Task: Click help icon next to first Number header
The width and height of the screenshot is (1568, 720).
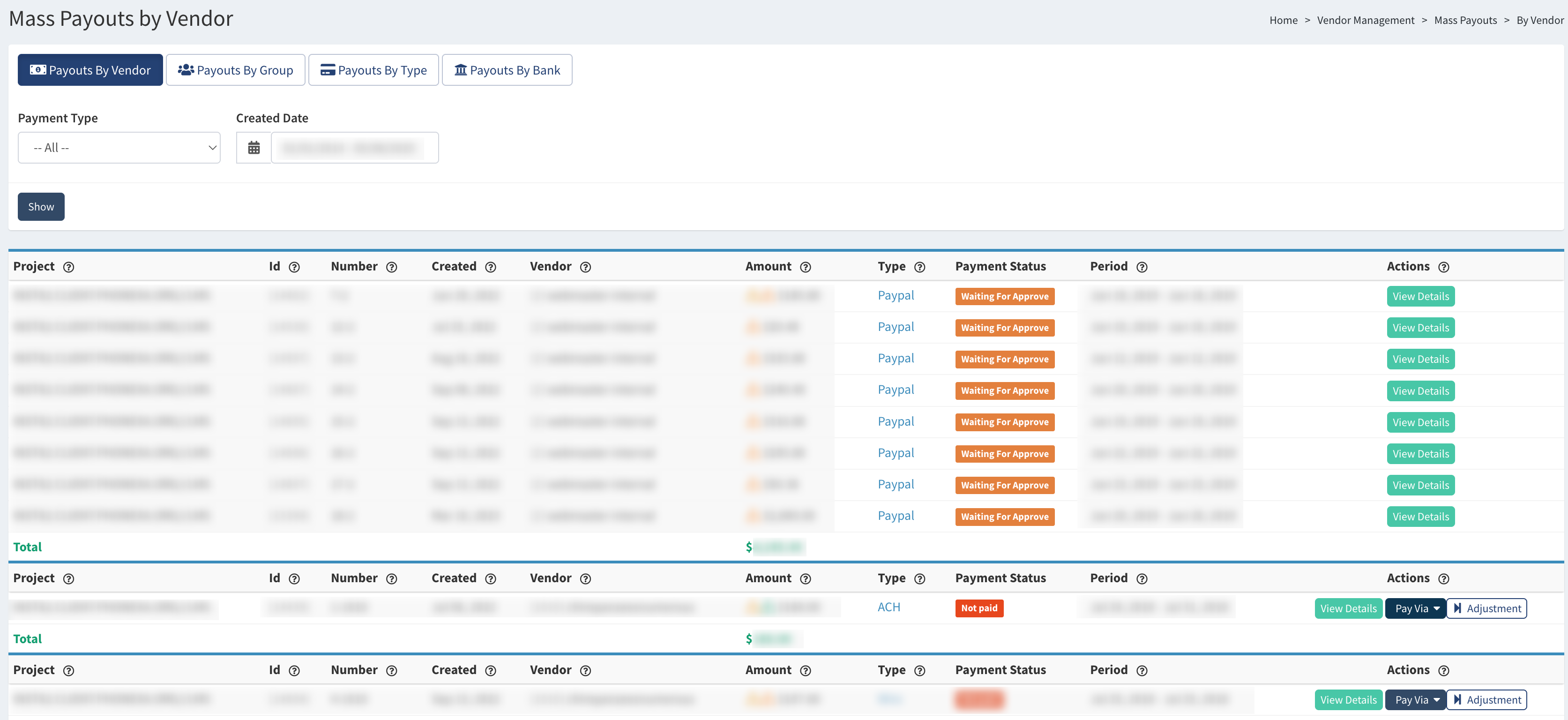Action: tap(391, 267)
